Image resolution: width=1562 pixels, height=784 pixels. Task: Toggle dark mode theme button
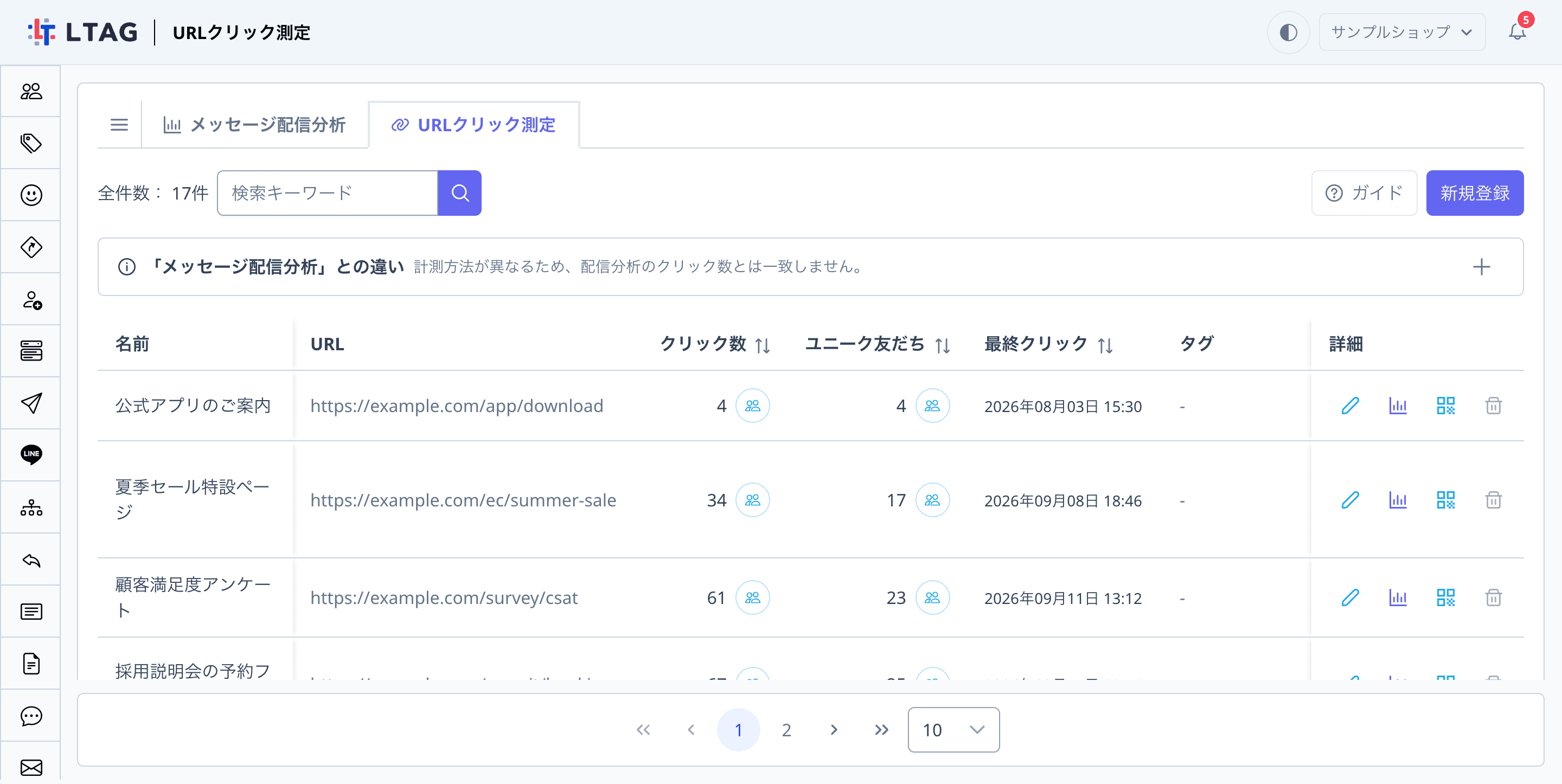click(x=1288, y=32)
